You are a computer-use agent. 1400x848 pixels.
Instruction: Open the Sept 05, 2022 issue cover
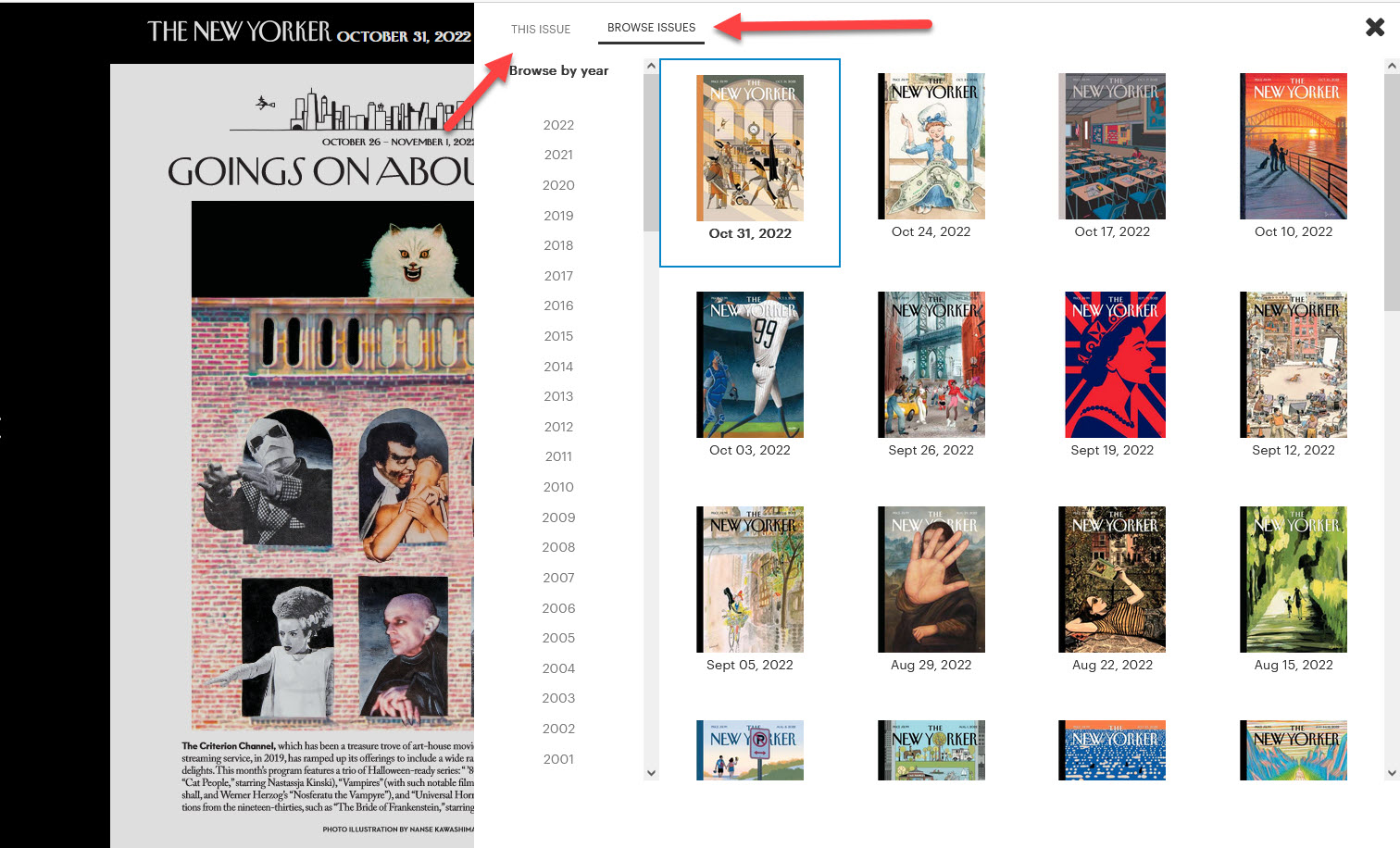click(x=750, y=580)
